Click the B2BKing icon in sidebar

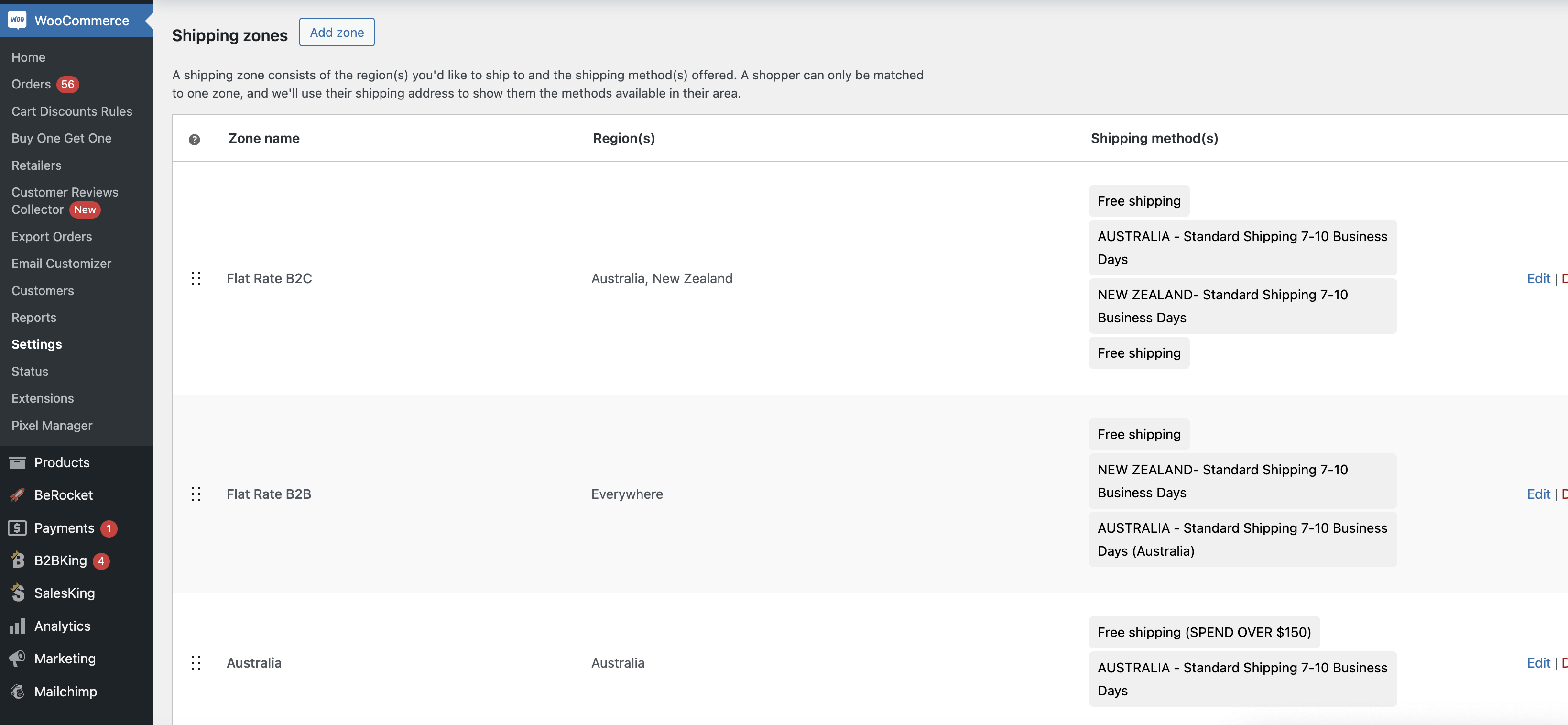[x=18, y=560]
